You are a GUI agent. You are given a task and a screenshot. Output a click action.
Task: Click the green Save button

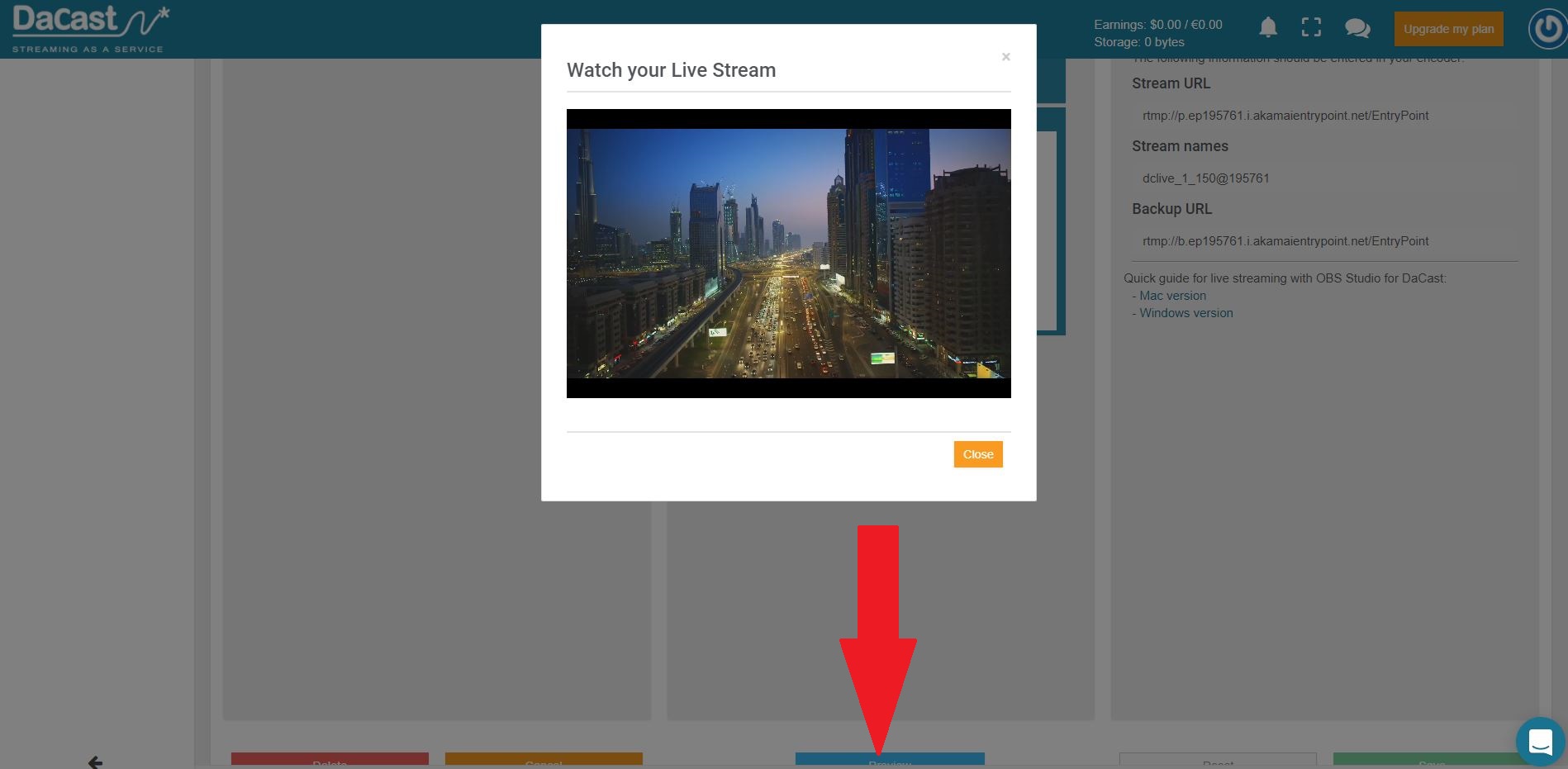(x=1432, y=761)
